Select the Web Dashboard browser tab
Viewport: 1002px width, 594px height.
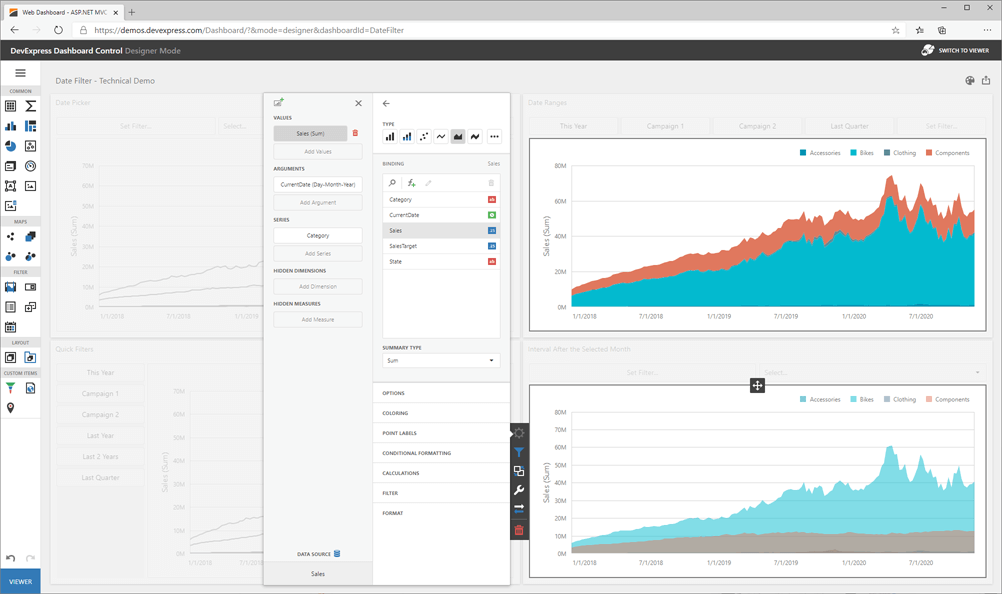pyautogui.click(x=65, y=10)
